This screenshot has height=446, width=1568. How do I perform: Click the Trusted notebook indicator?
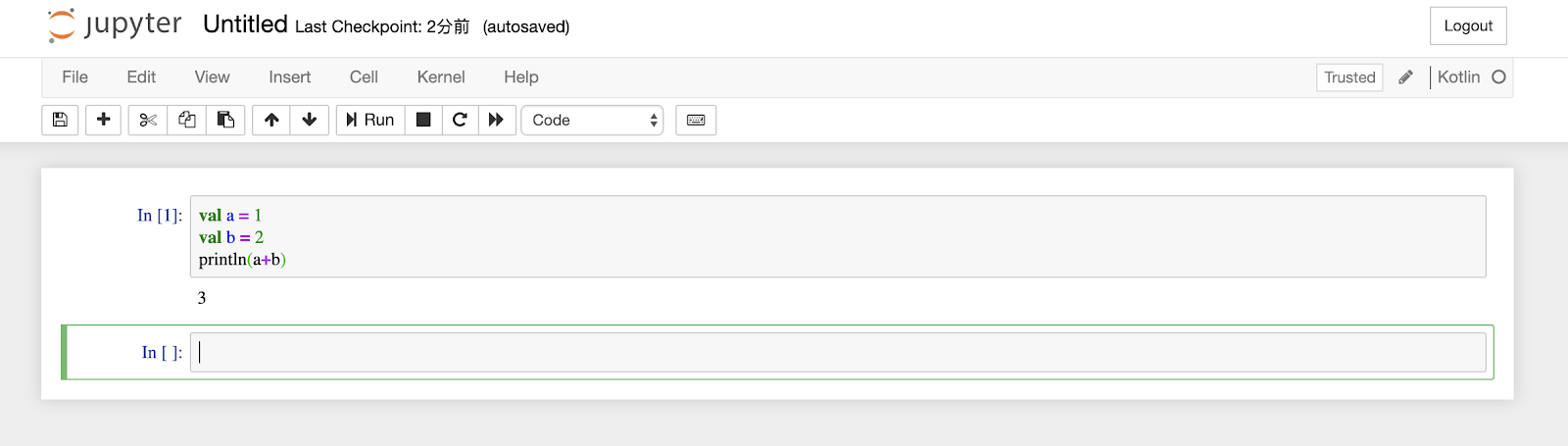click(1349, 77)
